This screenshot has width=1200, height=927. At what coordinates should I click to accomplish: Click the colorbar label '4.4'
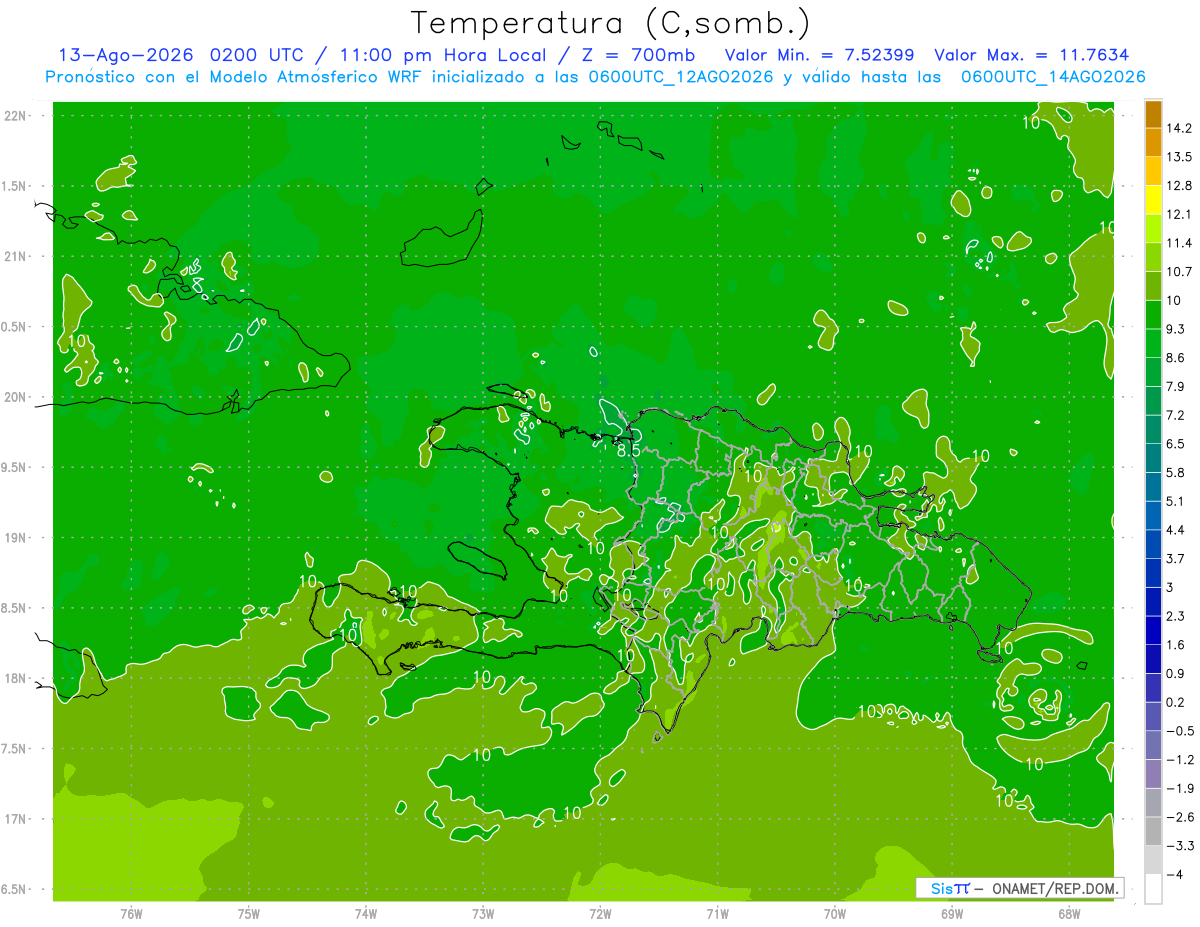(x=1176, y=530)
